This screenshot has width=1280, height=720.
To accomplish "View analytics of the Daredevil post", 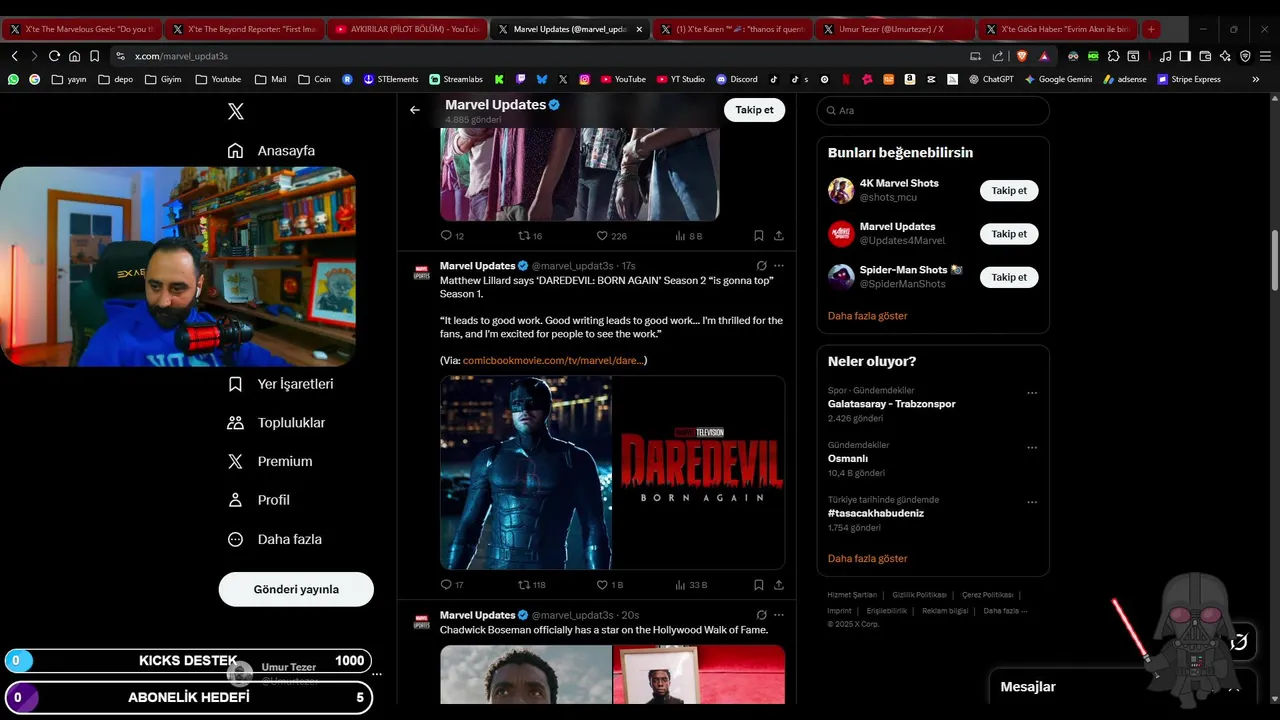I will tap(691, 585).
